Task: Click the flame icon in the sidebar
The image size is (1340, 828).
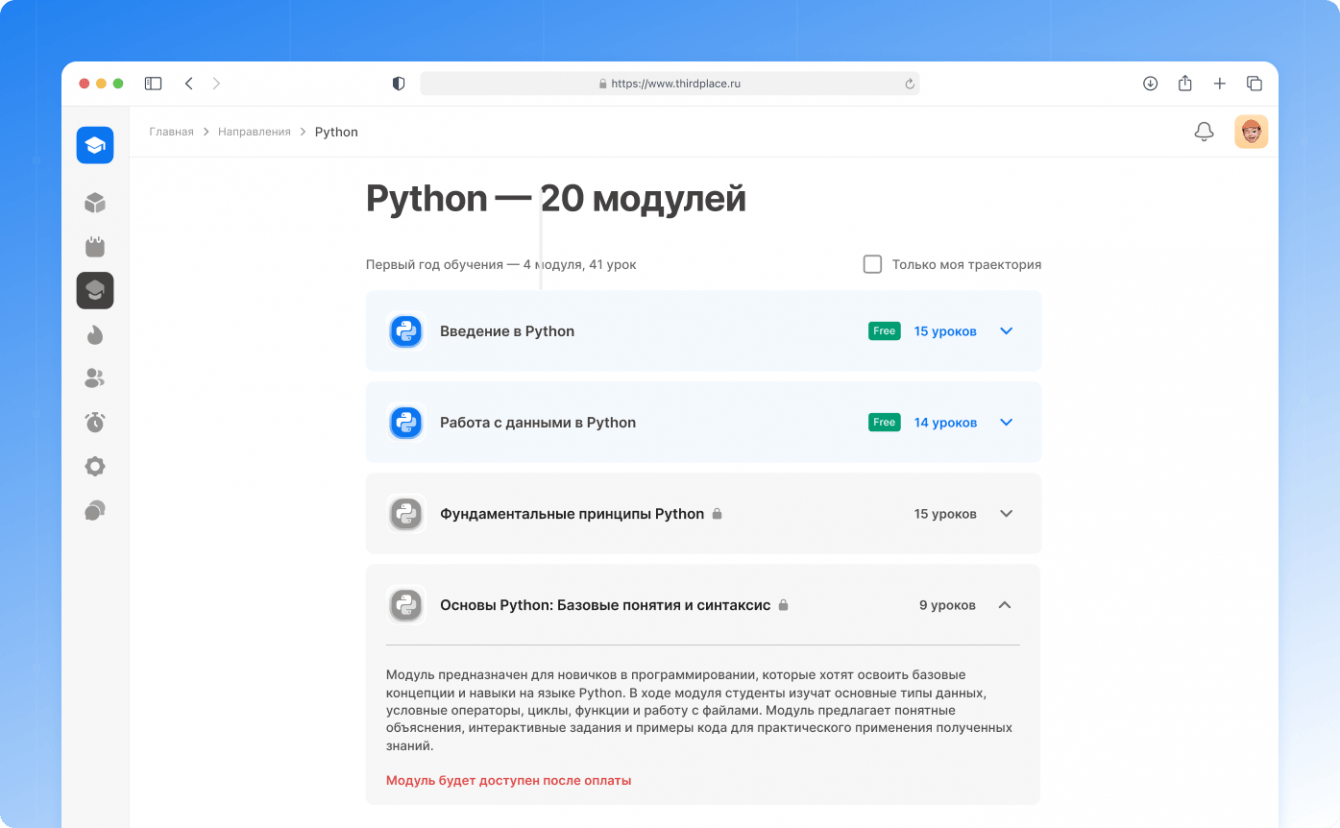Action: [95, 335]
